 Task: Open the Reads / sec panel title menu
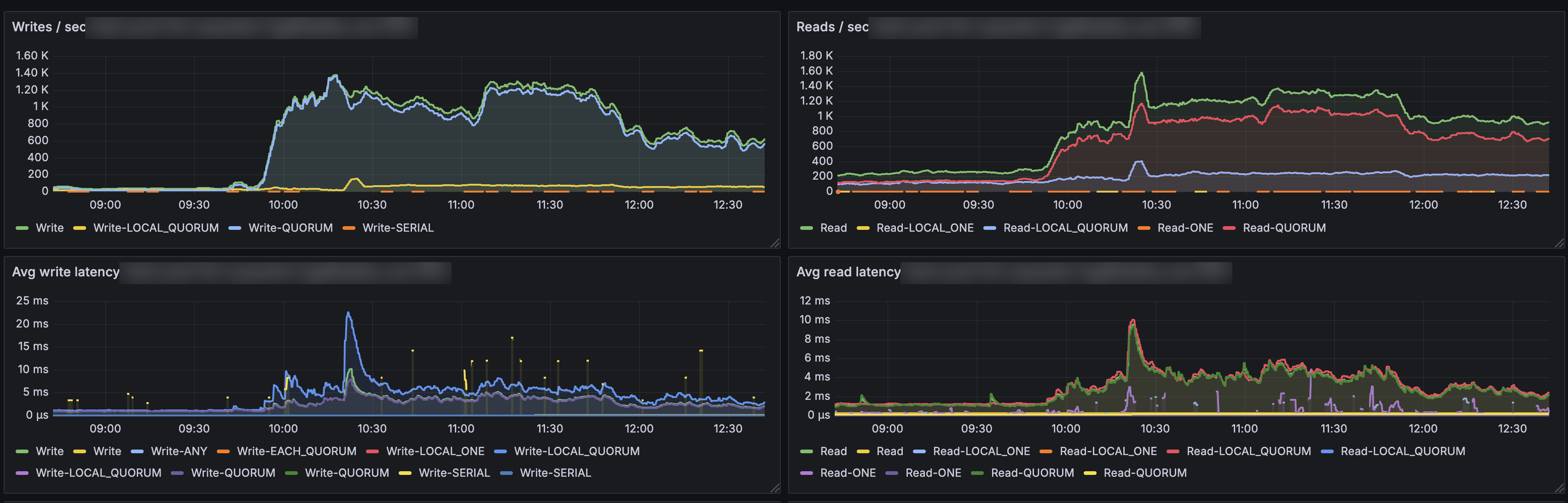[832, 27]
